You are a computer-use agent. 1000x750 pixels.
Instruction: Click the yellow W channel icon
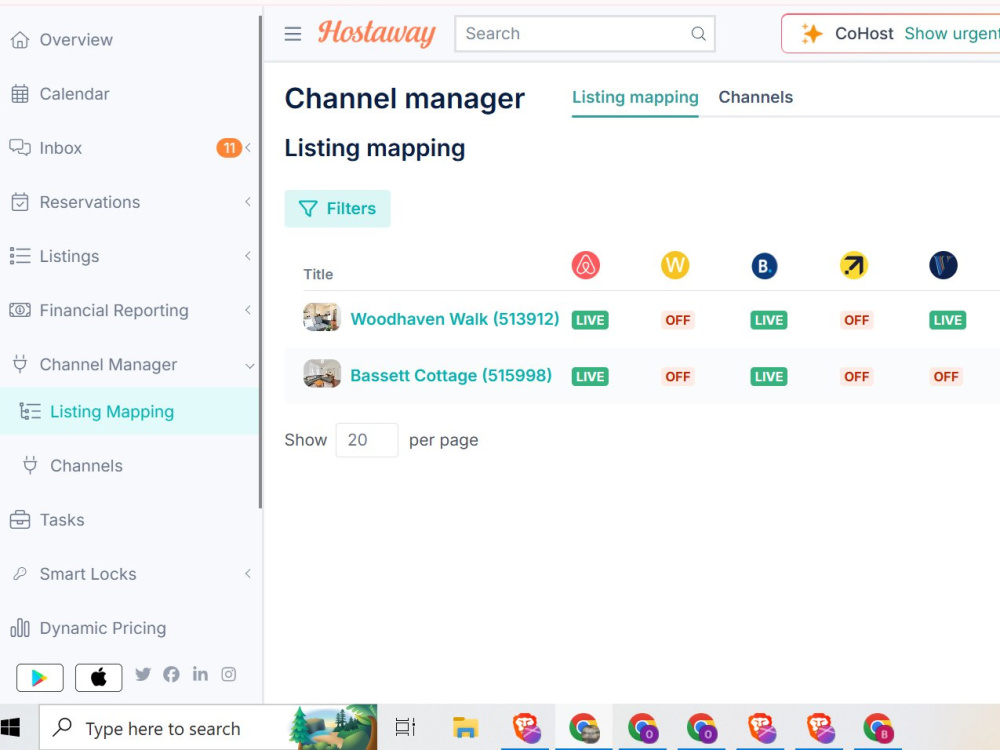tap(675, 265)
